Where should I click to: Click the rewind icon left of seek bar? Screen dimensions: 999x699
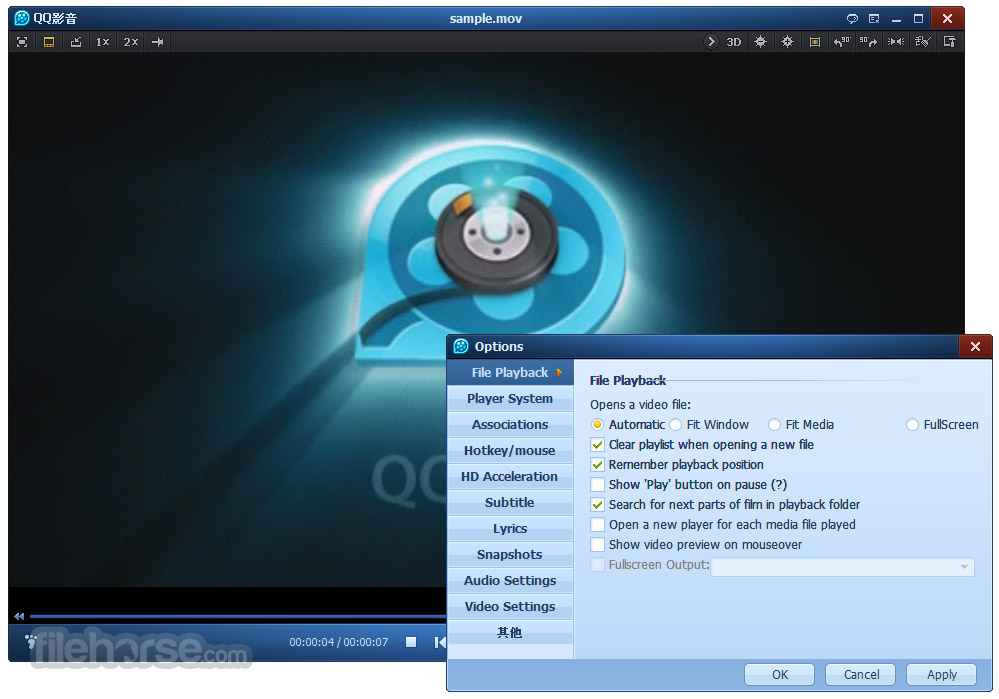[x=19, y=616]
